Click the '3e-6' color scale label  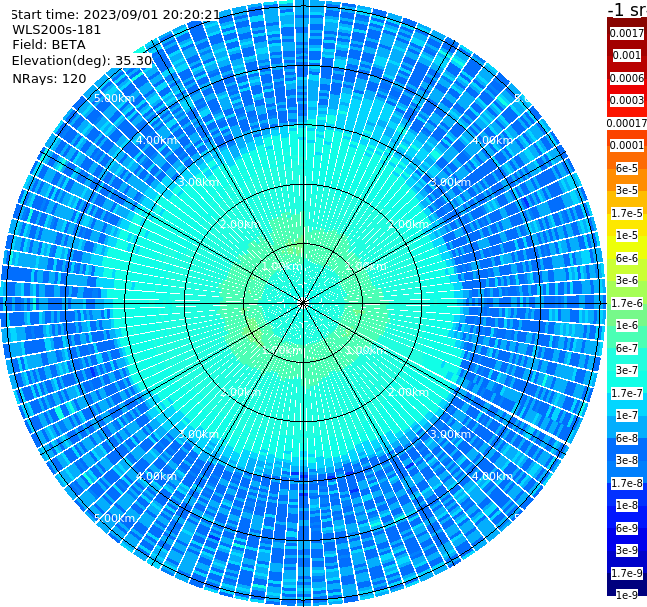627,280
